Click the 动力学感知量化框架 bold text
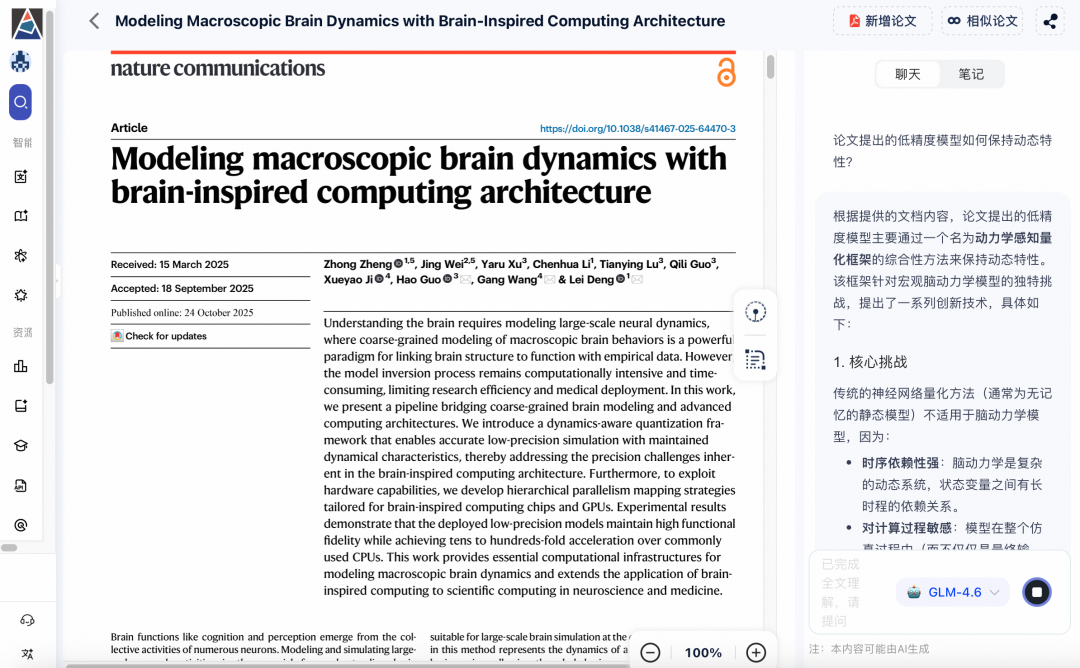Screen dimensions: 1080x668 (943, 249)
